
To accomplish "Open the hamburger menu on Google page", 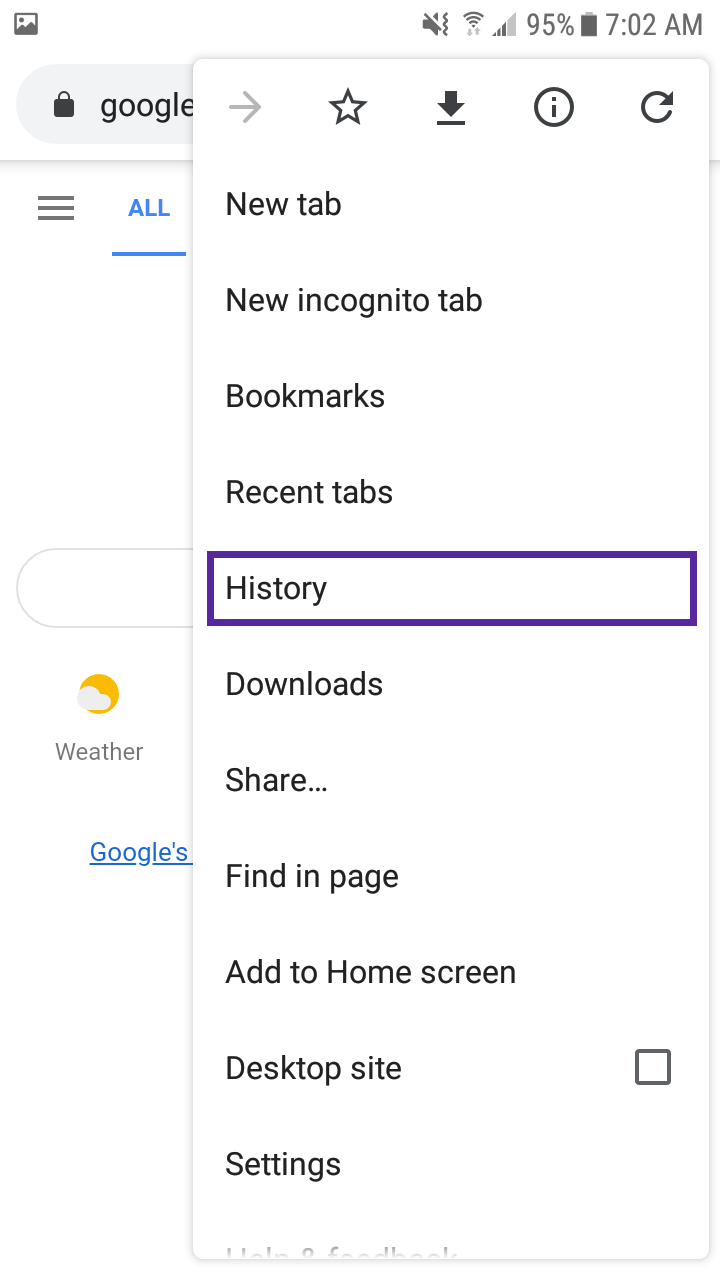I will [x=56, y=208].
